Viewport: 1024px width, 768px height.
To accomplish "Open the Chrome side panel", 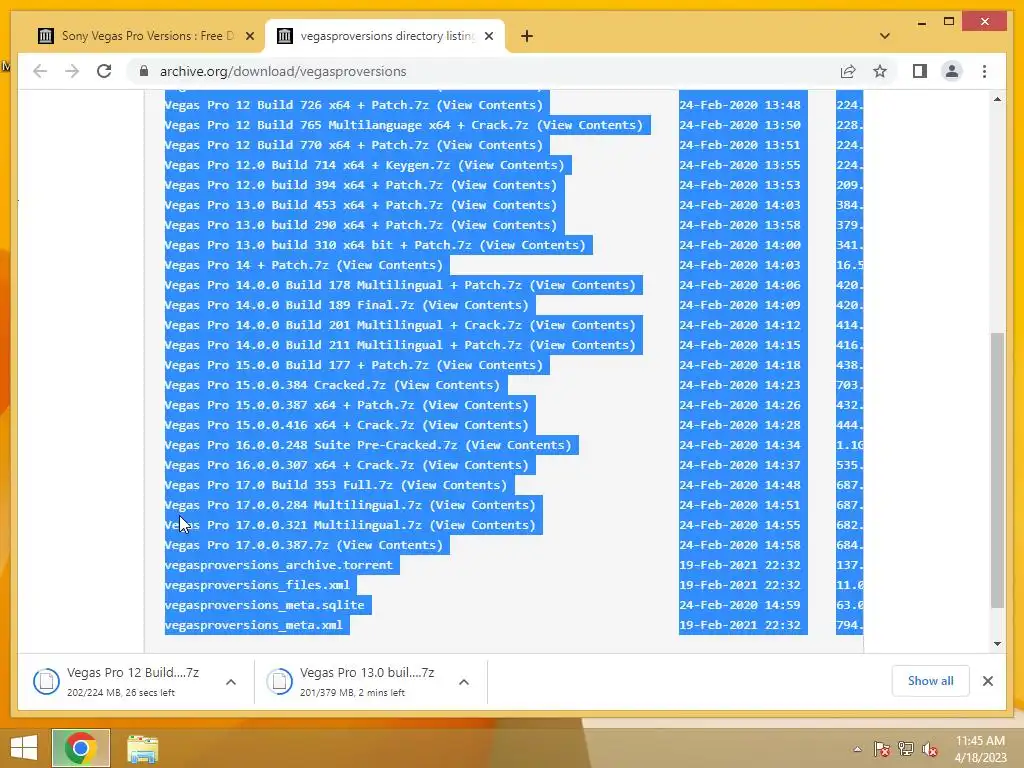I will [920, 71].
